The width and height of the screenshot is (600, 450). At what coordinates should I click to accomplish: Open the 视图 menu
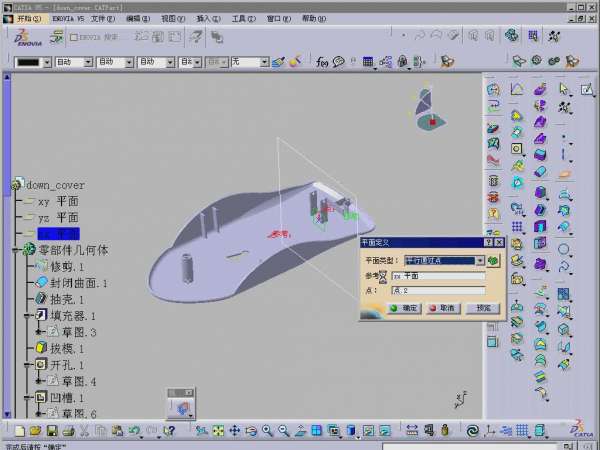(173, 18)
